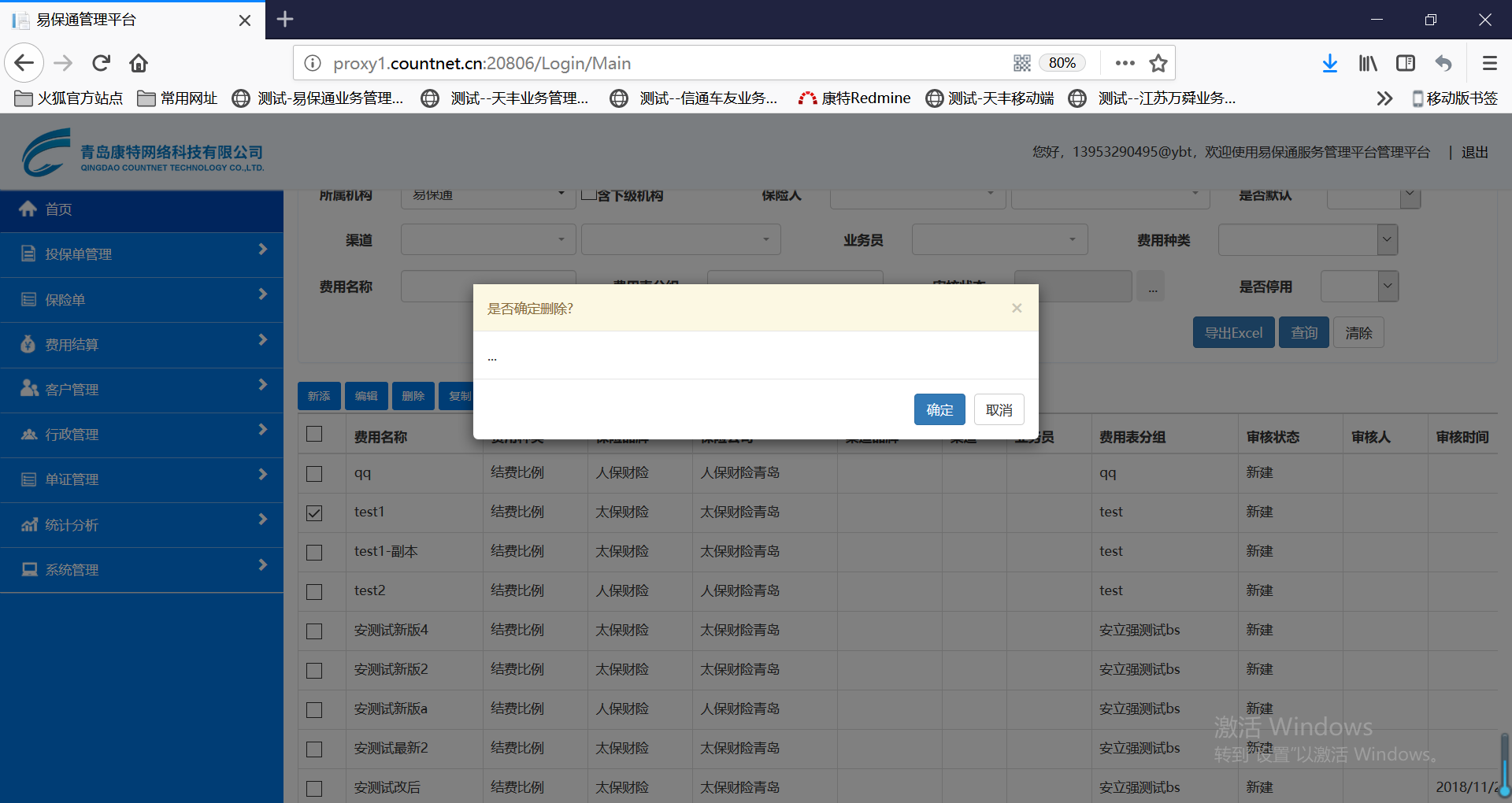Screen dimensions: 1512x803
Task: Confirm deletion with 确定 button
Action: pos(939,410)
